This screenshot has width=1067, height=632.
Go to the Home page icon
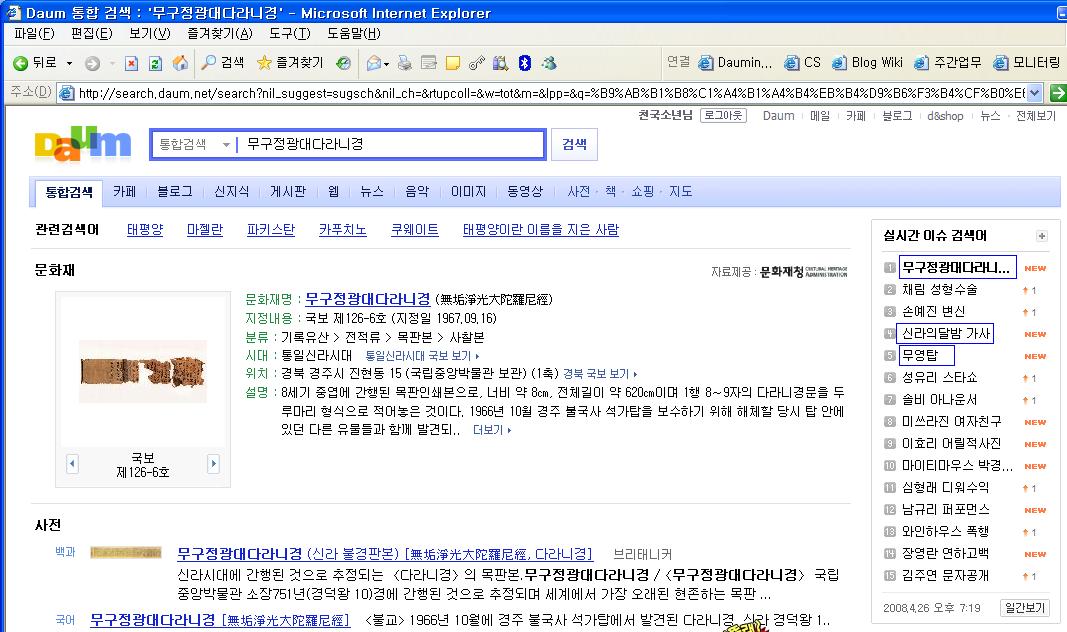pyautogui.click(x=180, y=63)
